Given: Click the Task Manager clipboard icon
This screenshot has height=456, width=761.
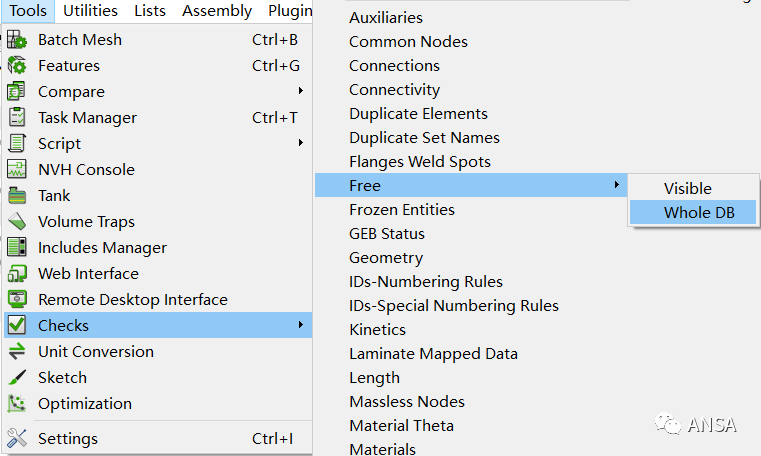Looking at the screenshot, I should click(17, 117).
